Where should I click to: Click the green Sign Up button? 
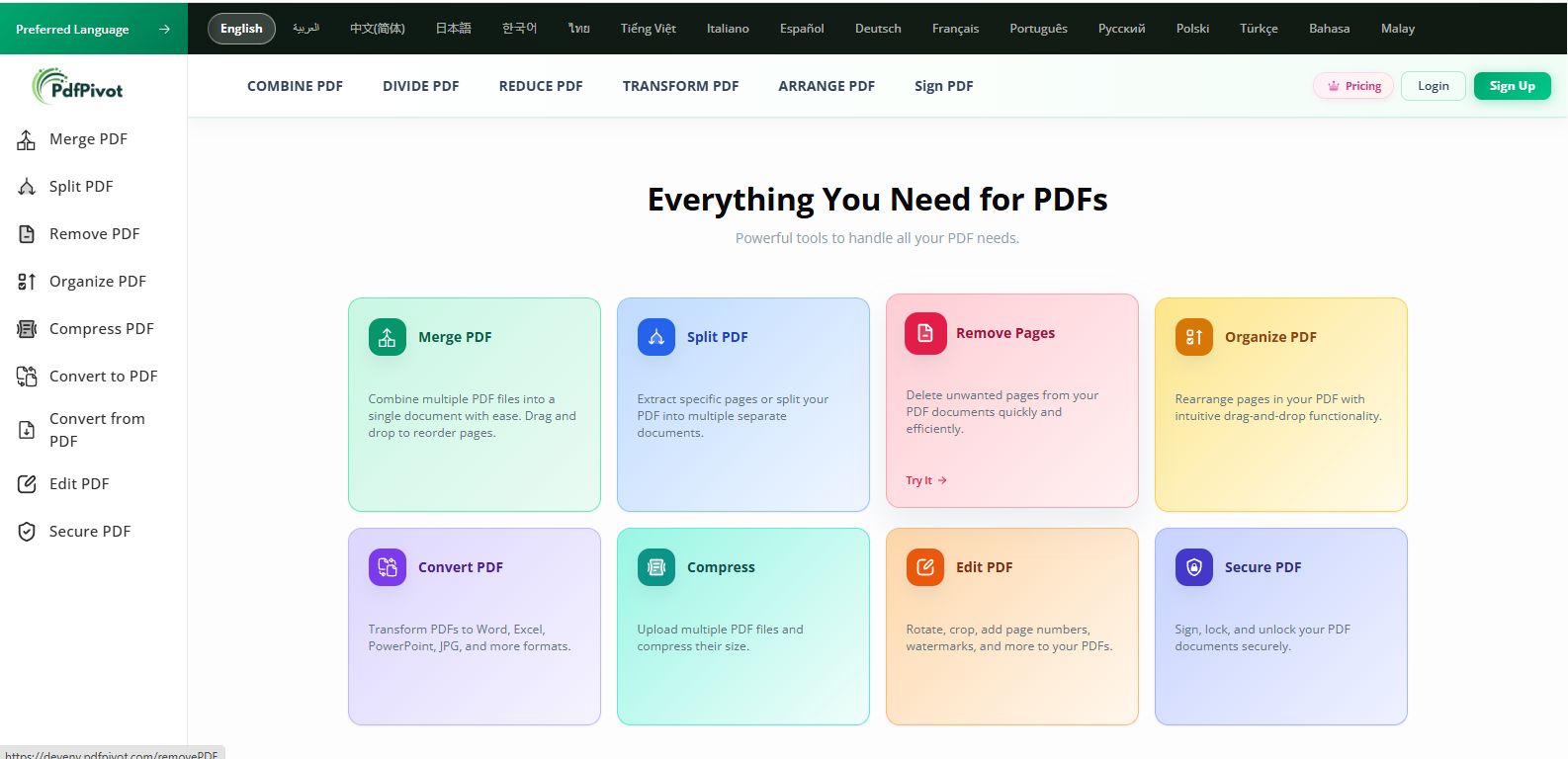click(x=1513, y=86)
